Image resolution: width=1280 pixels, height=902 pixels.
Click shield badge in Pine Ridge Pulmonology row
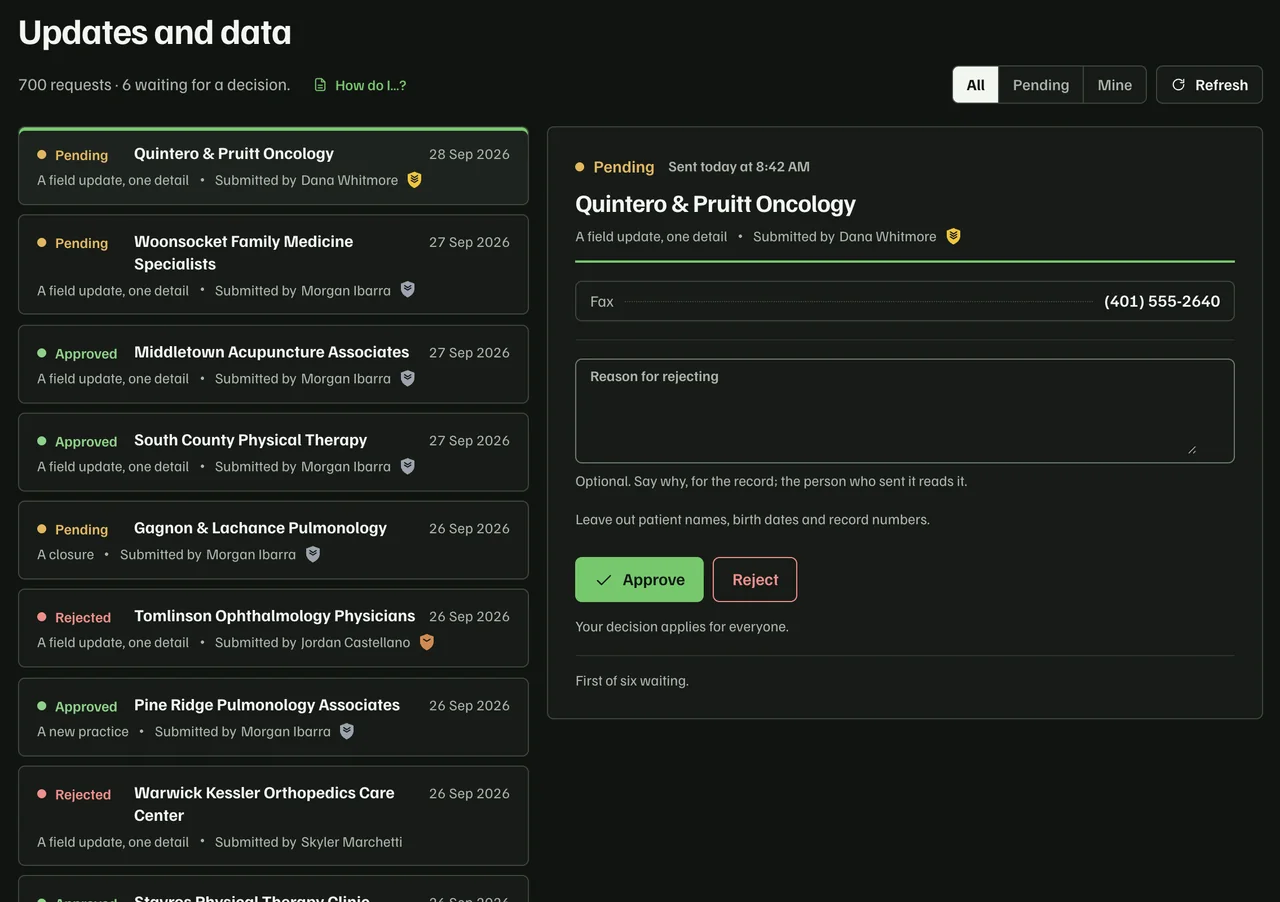(x=347, y=731)
